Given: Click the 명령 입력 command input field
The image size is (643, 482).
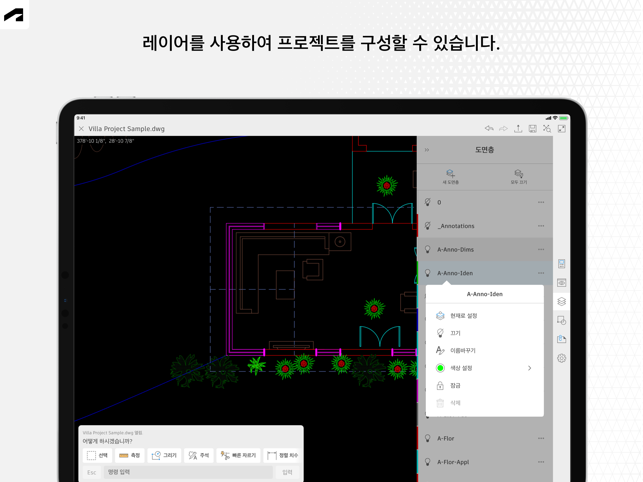Looking at the screenshot, I should [188, 472].
